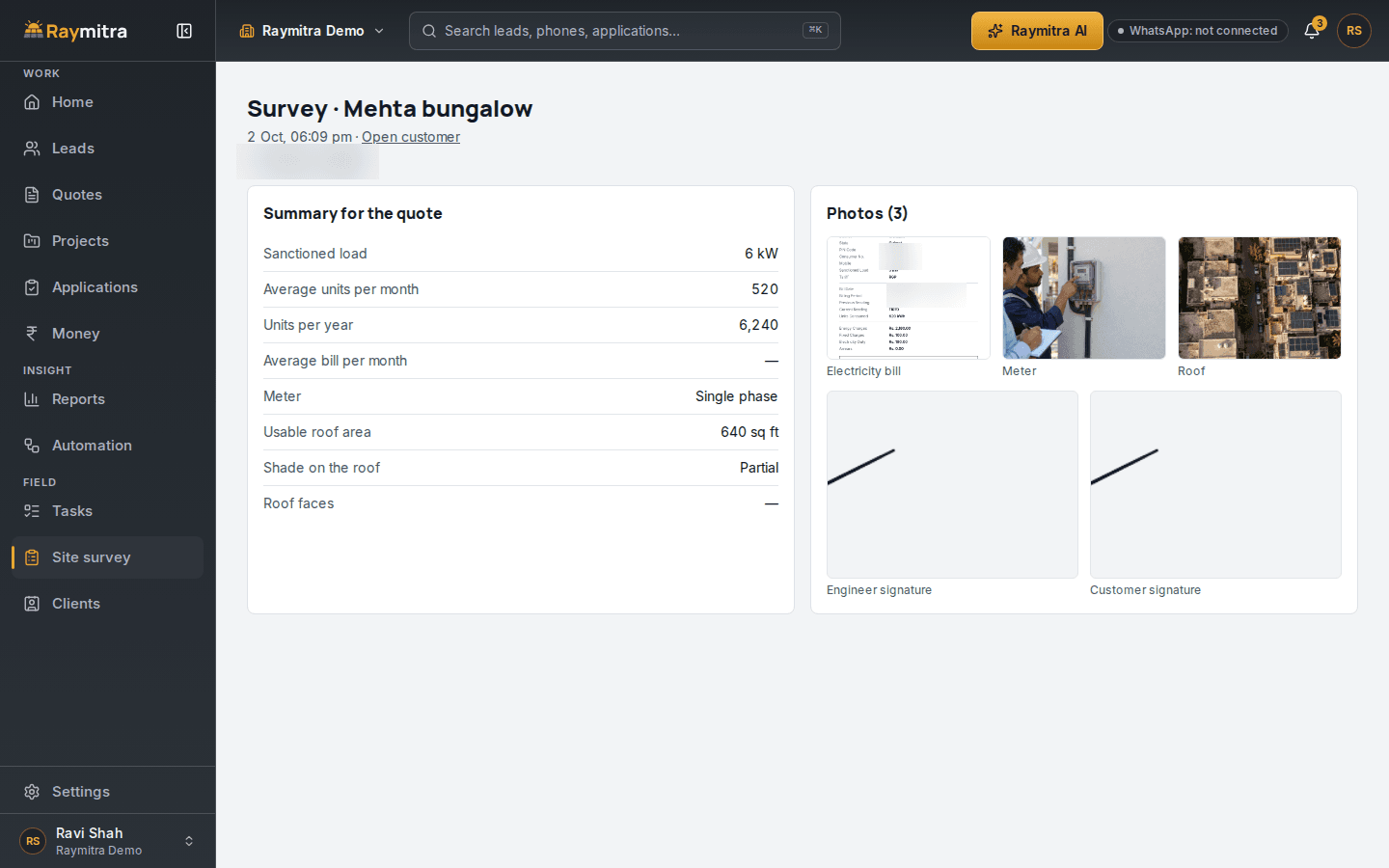Click the '6,240' units per year value
Viewport: 1389px width, 868px height.
click(x=758, y=325)
